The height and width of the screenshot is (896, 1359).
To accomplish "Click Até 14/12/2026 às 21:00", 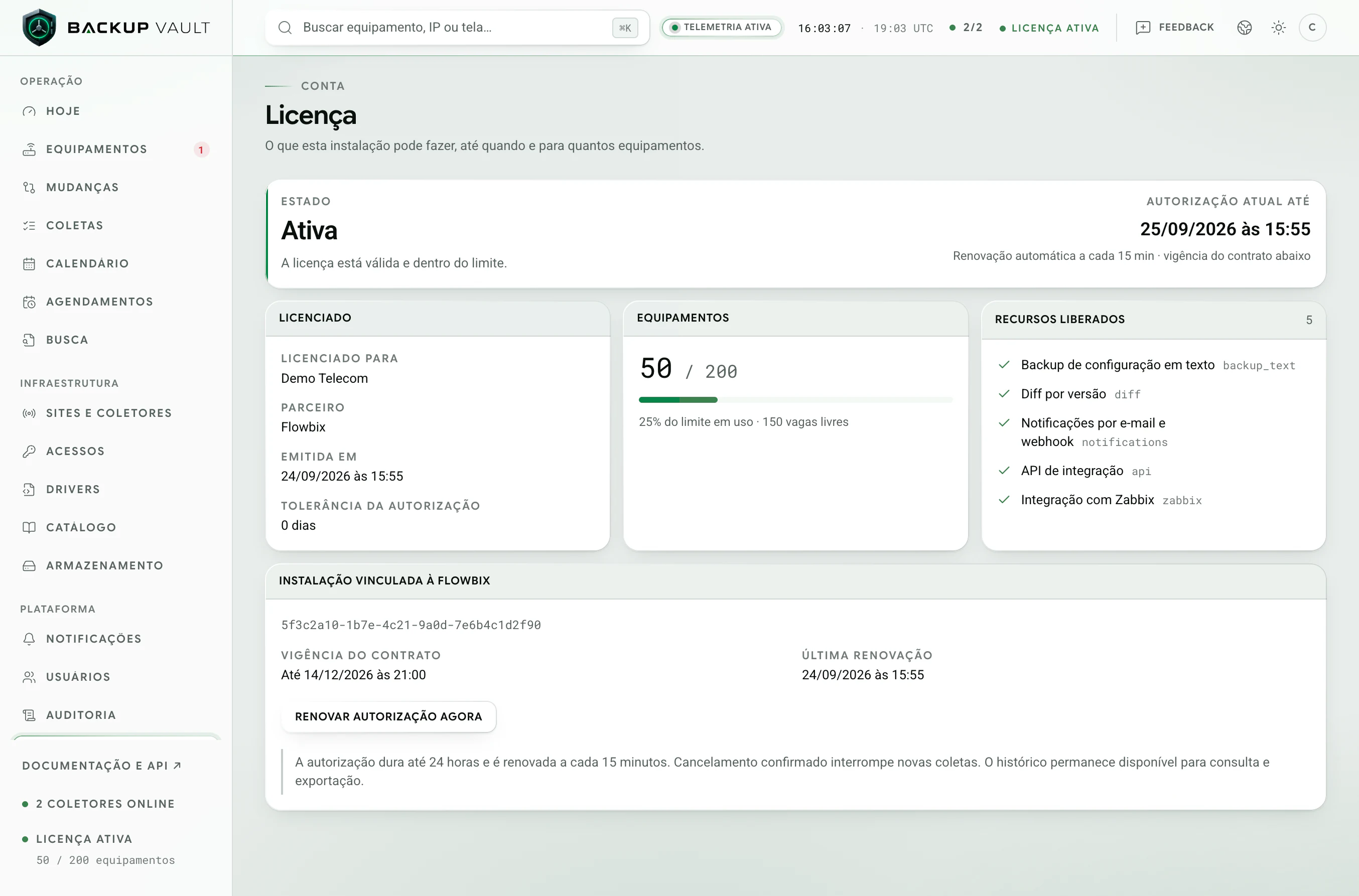I will (353, 675).
